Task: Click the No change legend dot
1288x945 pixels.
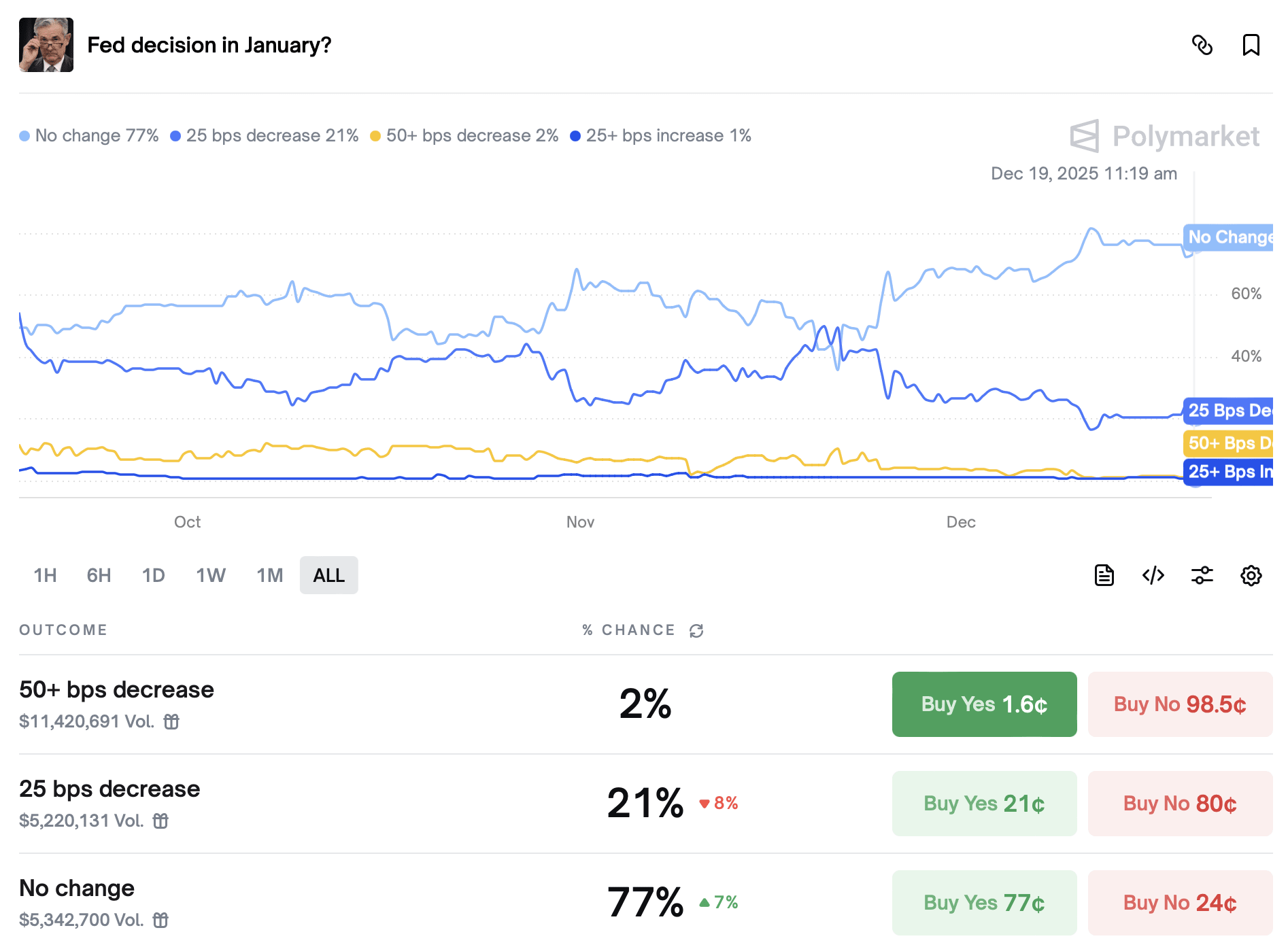Action: [24, 136]
